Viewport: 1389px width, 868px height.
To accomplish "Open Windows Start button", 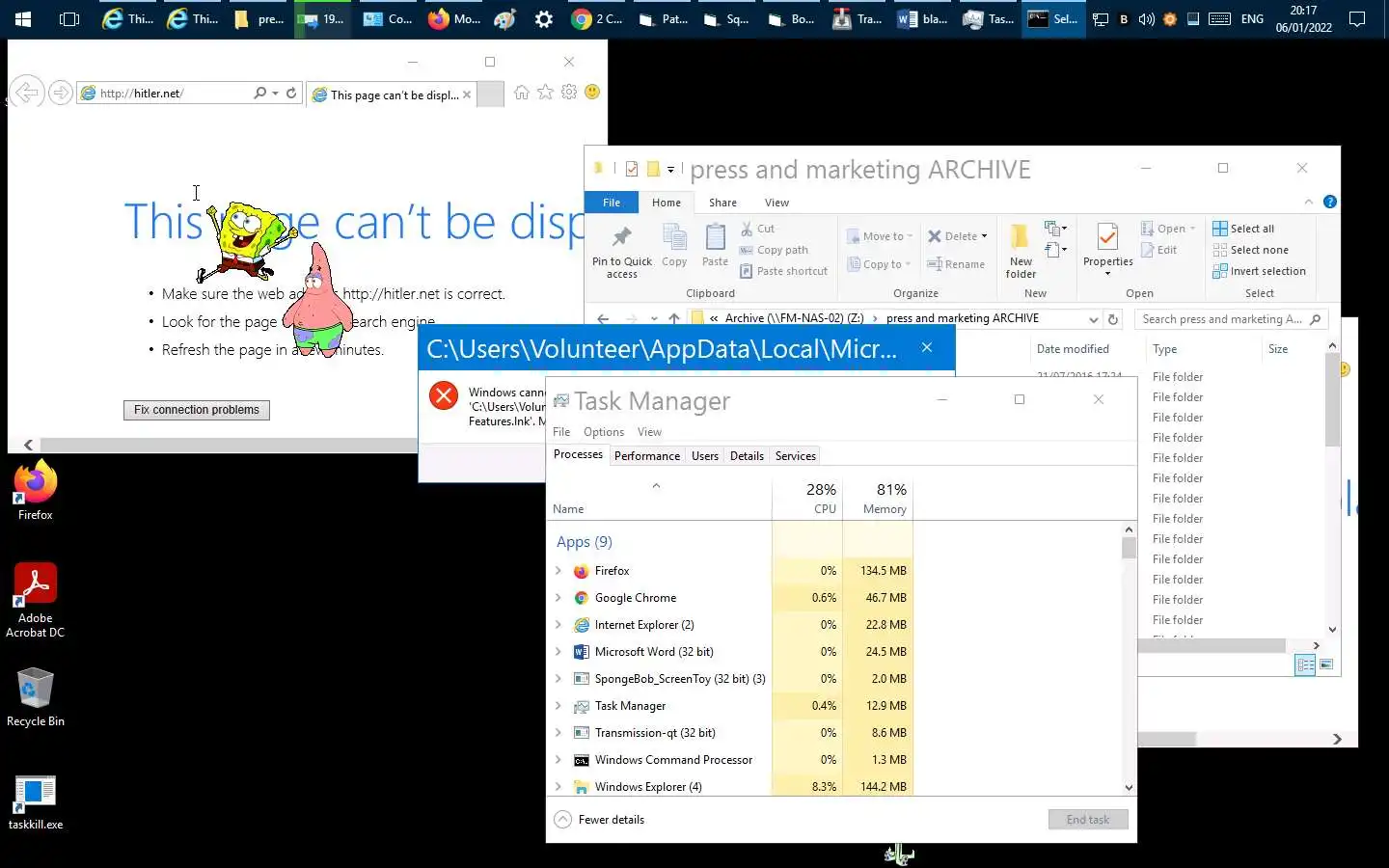I will [23, 18].
